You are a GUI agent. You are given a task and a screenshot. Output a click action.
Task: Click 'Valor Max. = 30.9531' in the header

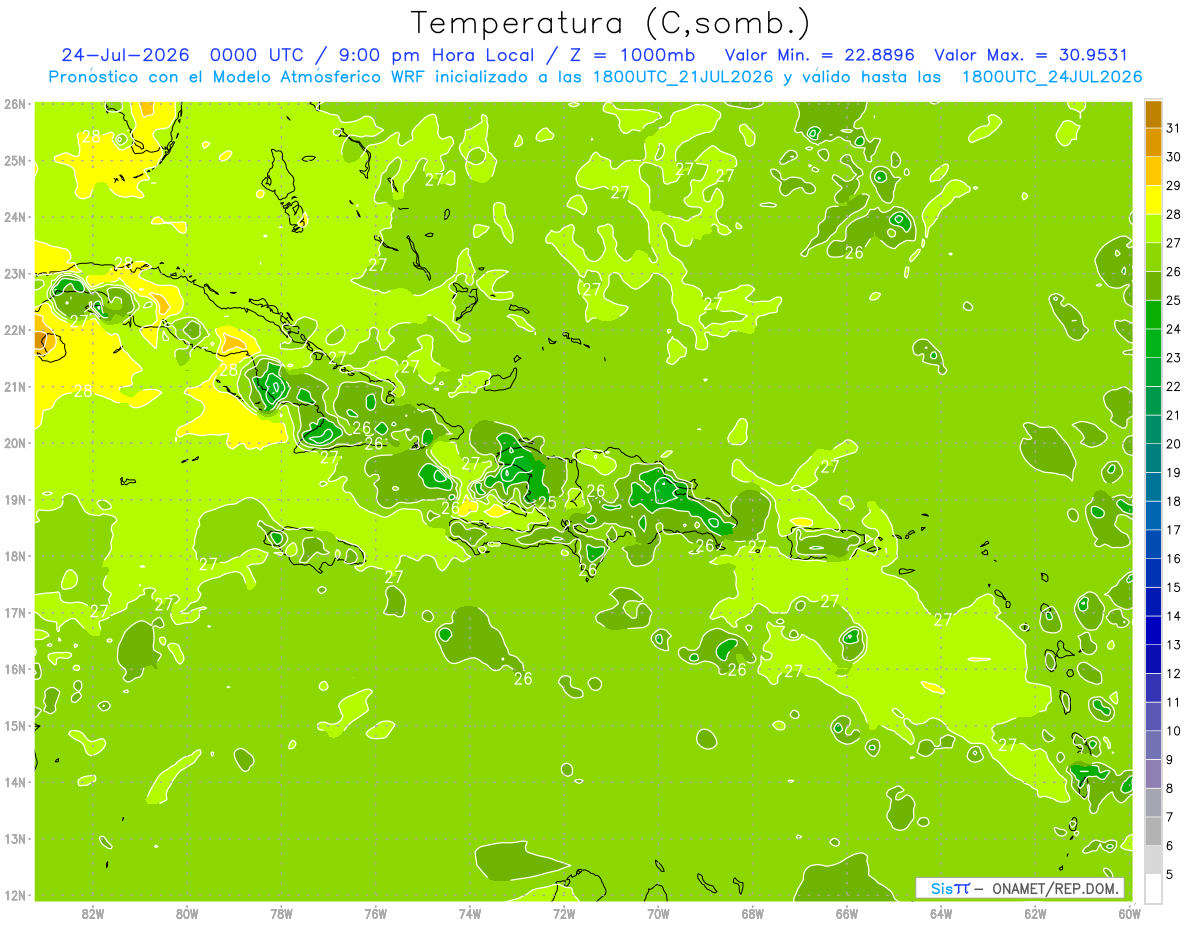coord(1031,55)
